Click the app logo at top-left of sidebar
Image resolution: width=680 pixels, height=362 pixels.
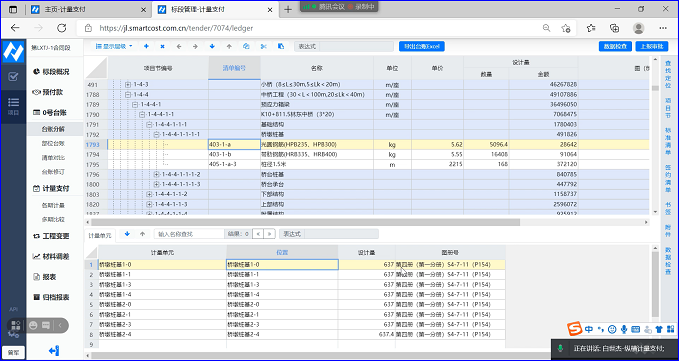pyautogui.click(x=13, y=52)
